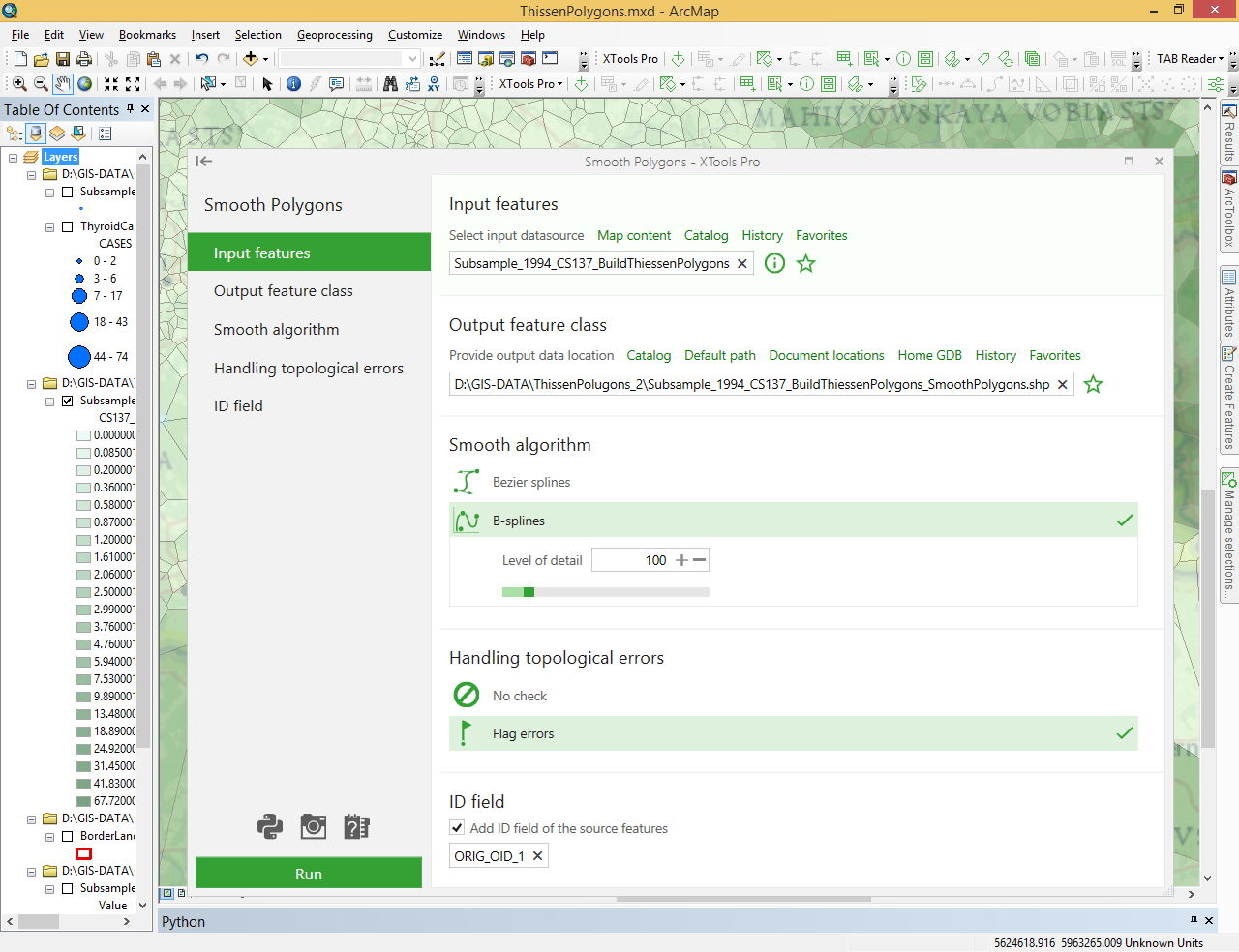Select the Pan hand tool
The height and width of the screenshot is (952, 1239).
(x=63, y=84)
